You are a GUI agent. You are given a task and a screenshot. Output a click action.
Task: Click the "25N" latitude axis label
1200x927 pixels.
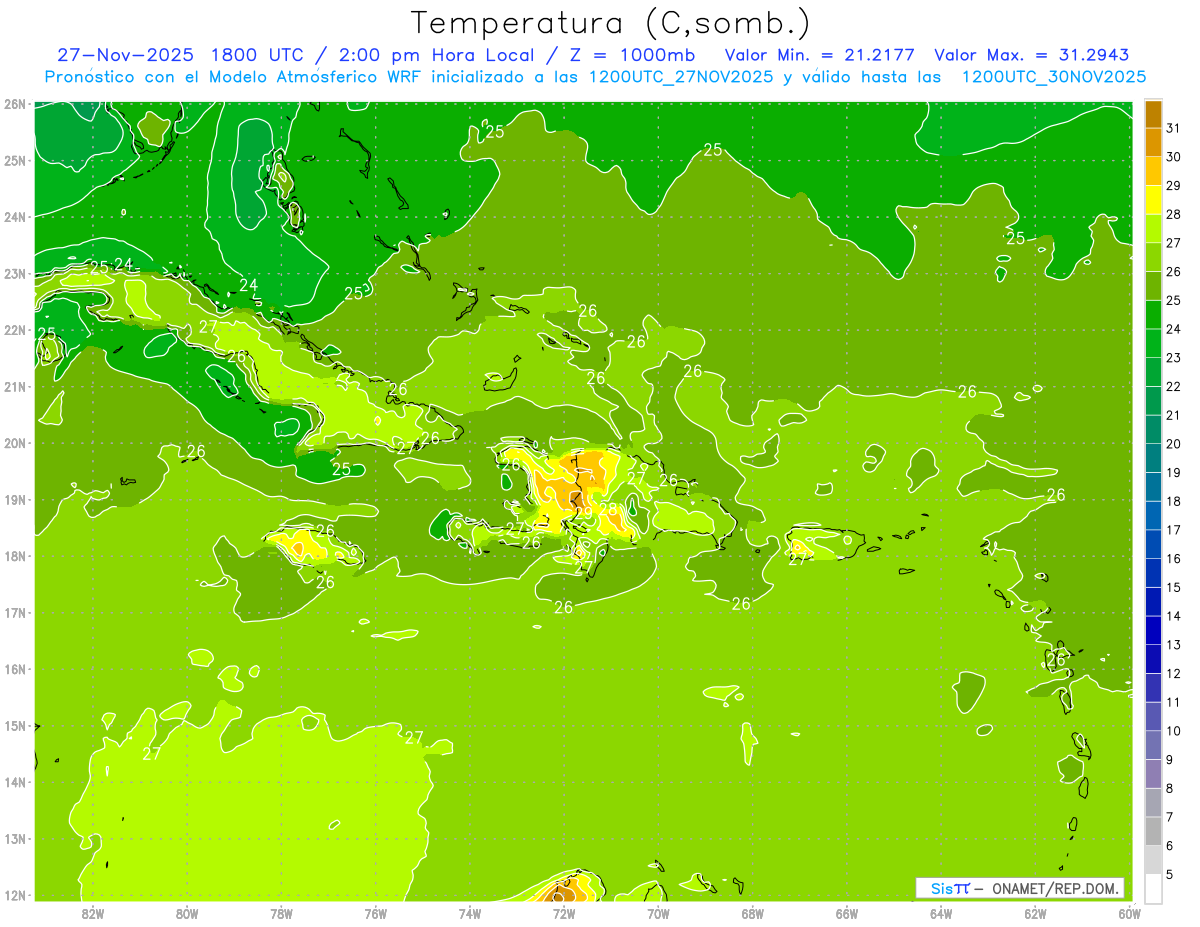(14, 160)
